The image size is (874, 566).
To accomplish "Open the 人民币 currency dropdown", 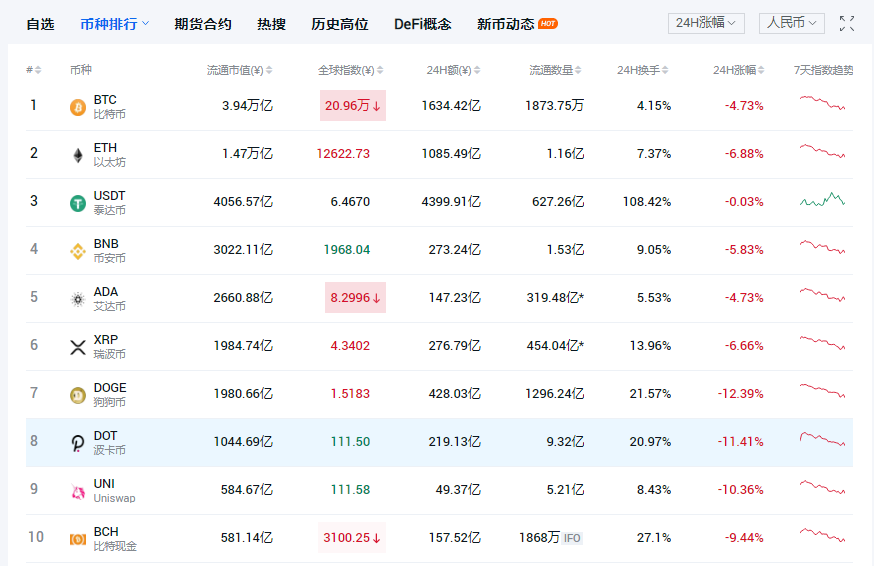I will [792, 23].
